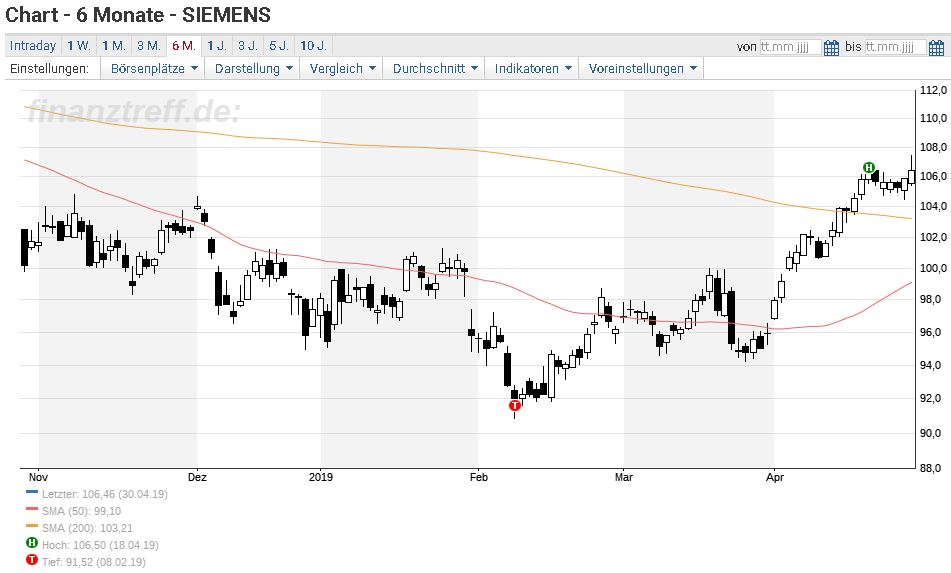Viewport: 951px width, 573px height.
Task: Switch to the 3 M. timeframe tab
Action: tap(149, 45)
